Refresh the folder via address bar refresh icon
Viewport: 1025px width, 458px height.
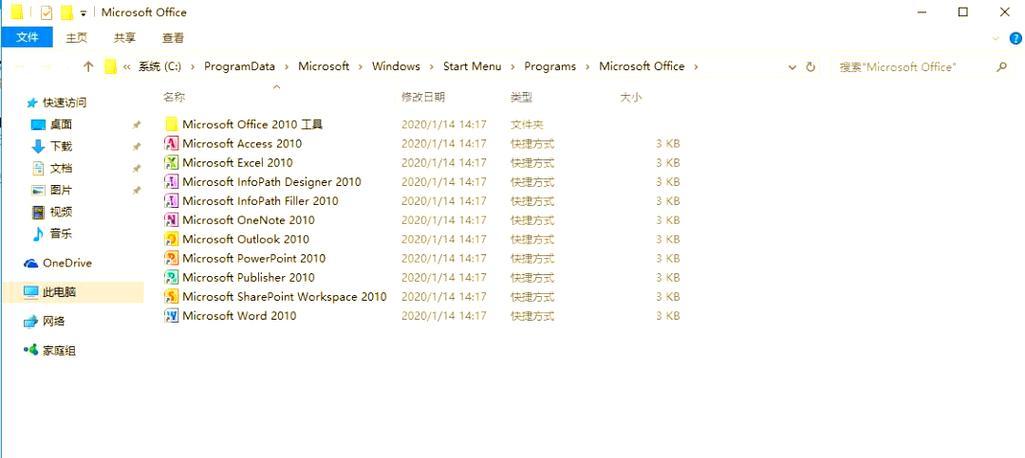[811, 67]
